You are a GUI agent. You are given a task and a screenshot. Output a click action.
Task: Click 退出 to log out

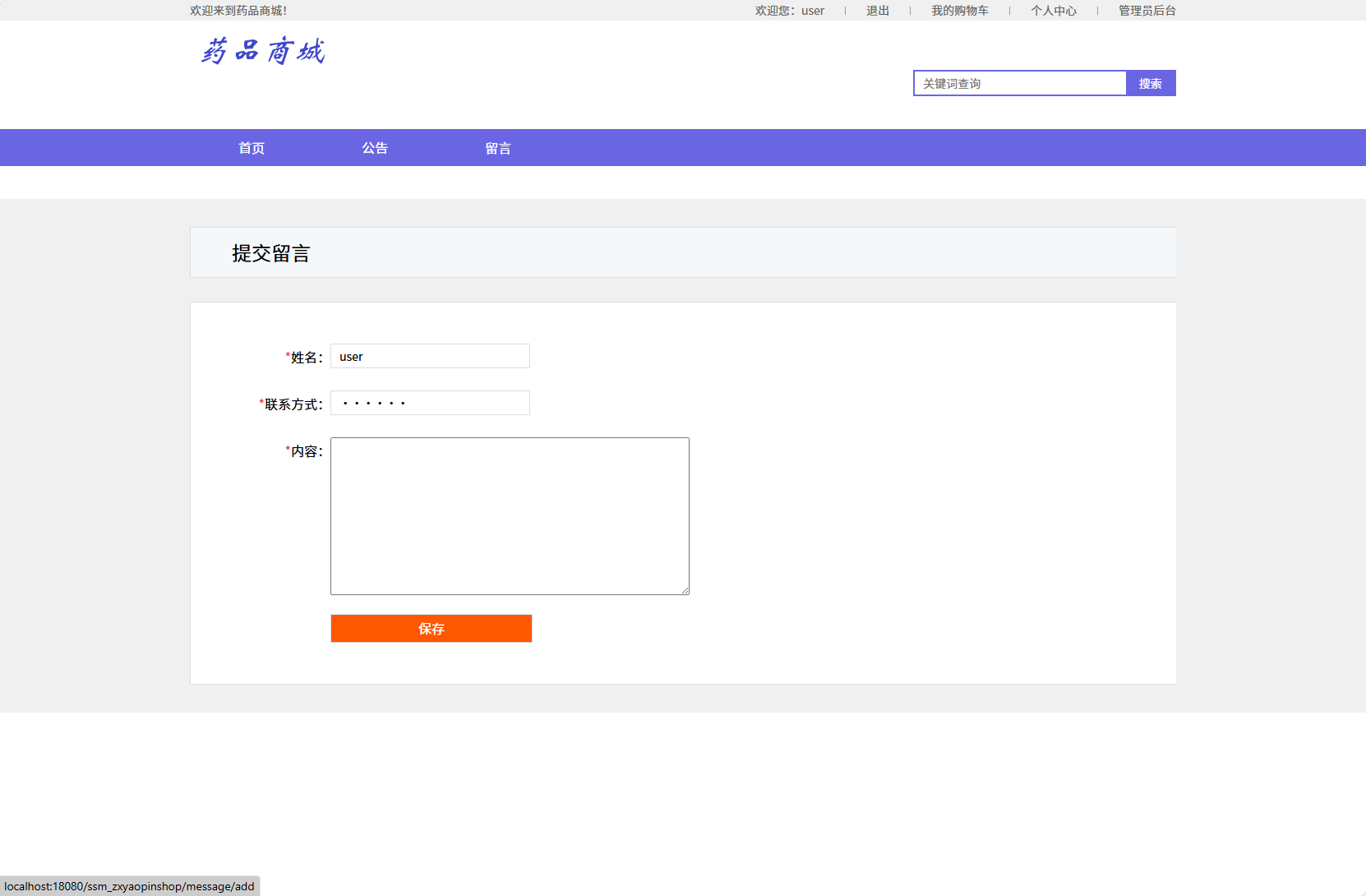pyautogui.click(x=877, y=11)
